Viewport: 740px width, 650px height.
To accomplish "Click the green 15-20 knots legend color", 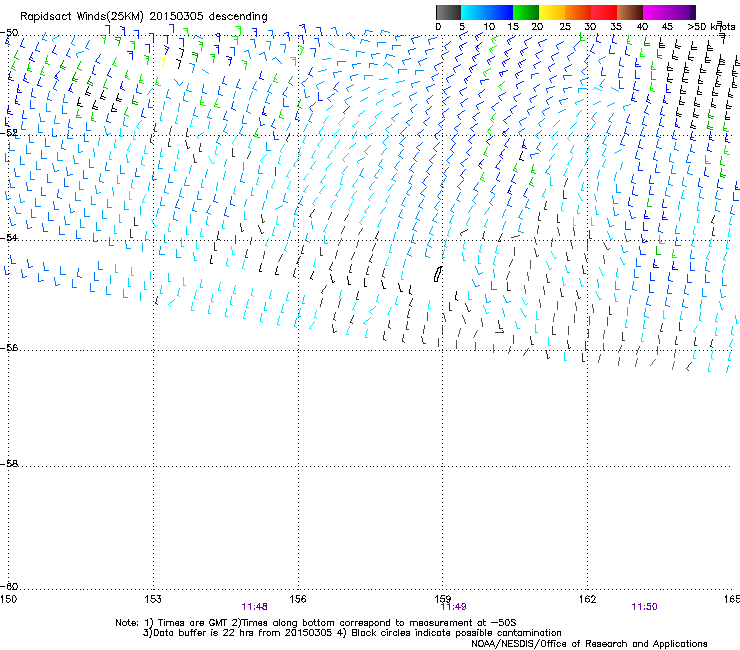I will (526, 12).
